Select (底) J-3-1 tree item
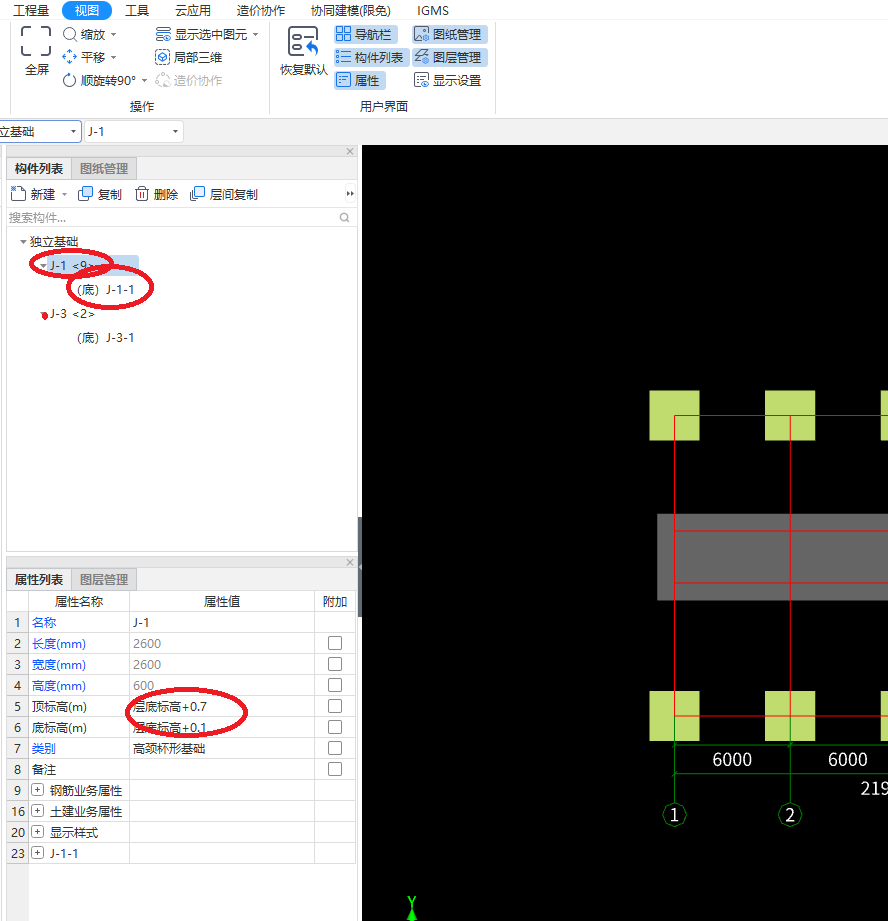This screenshot has height=921, width=888. (106, 338)
